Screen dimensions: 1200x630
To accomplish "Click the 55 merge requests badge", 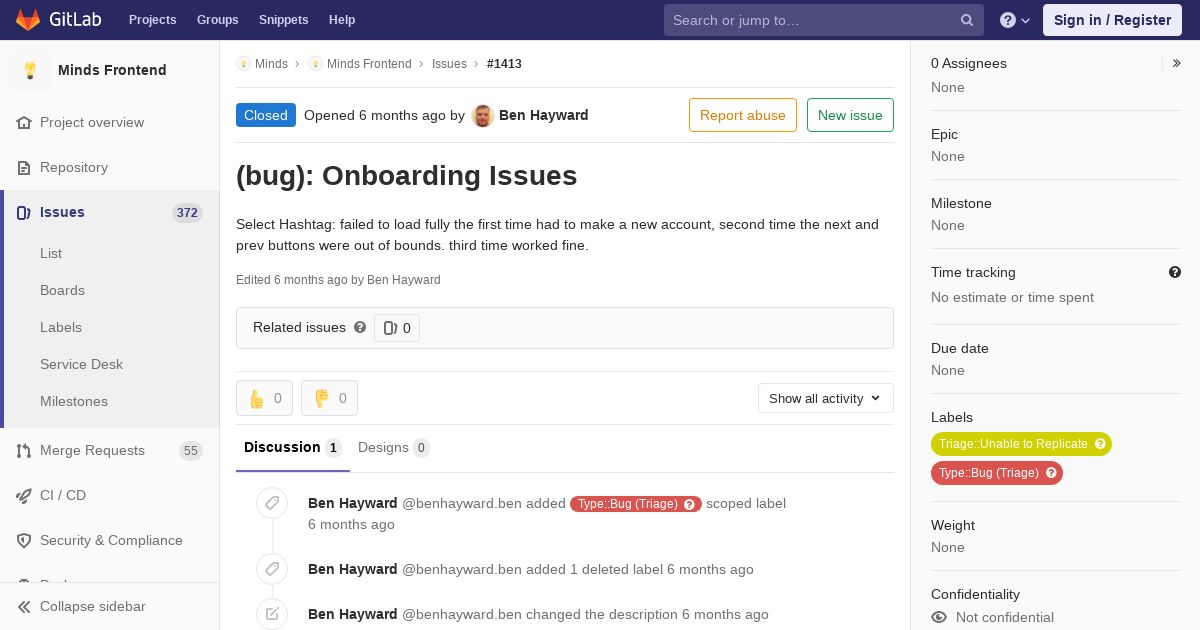I will [190, 451].
